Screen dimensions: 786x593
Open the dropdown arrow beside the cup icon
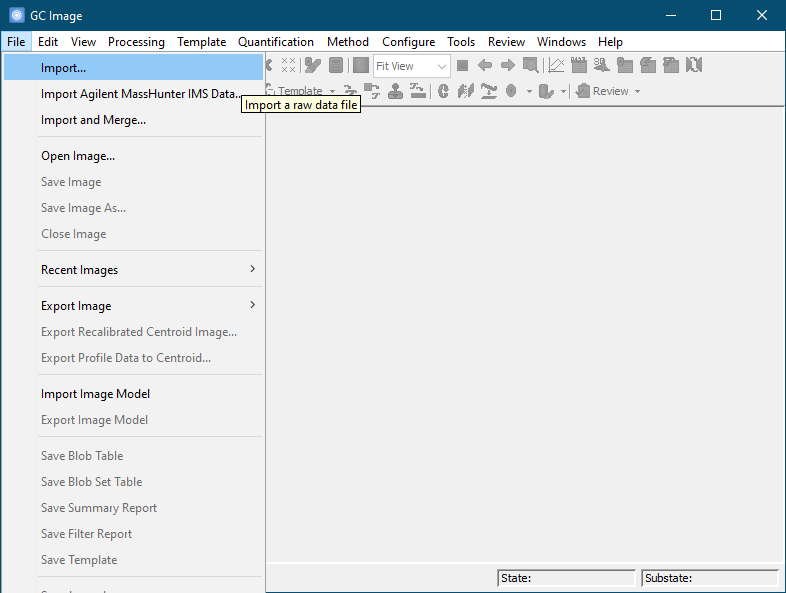[563, 91]
